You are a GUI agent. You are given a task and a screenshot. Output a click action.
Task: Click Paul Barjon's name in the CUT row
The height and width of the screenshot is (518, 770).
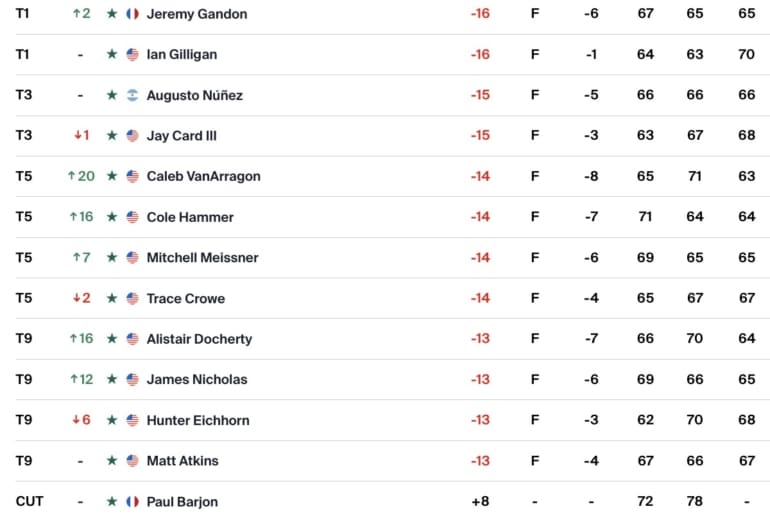click(182, 501)
